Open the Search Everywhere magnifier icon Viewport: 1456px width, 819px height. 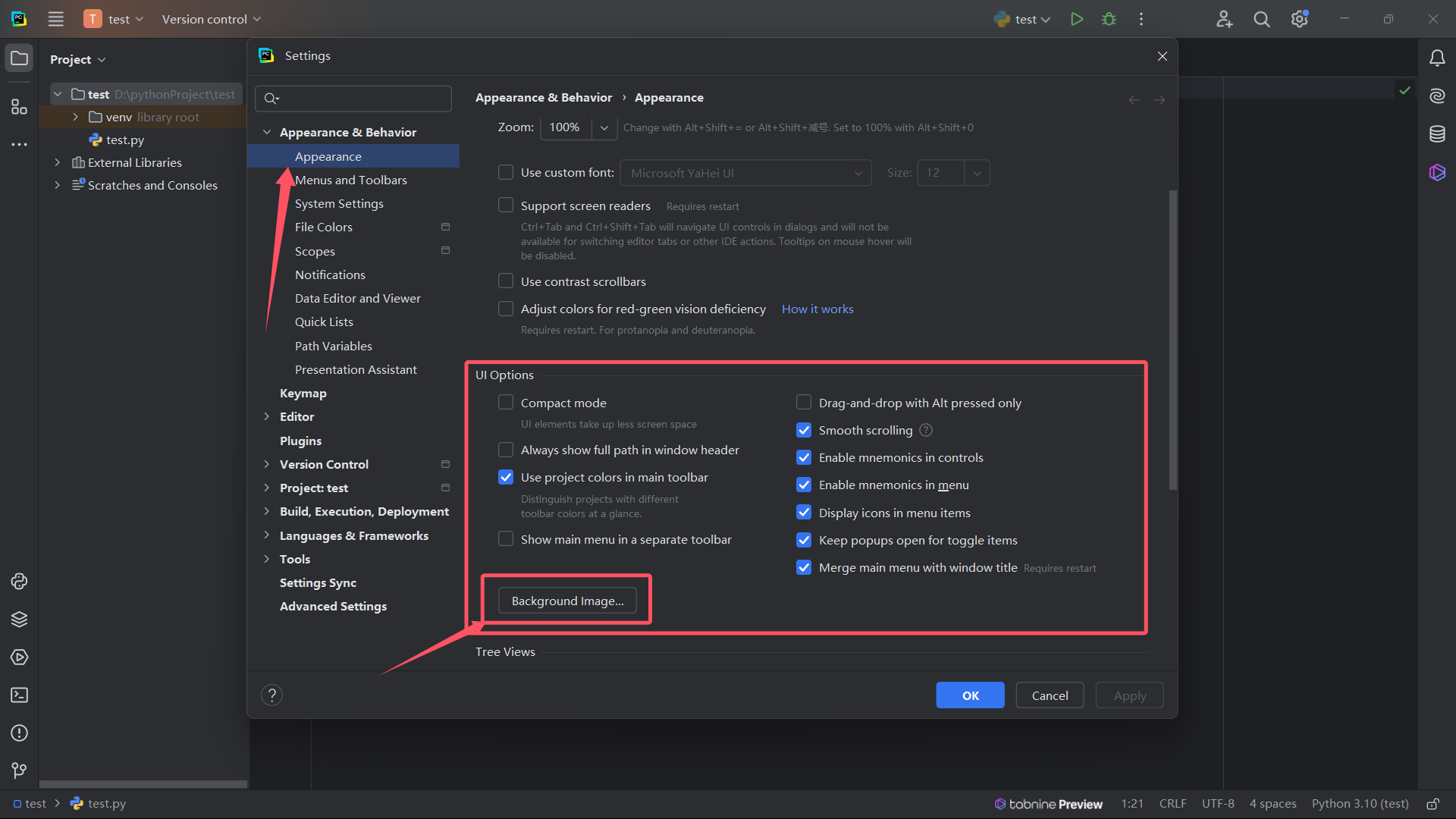tap(1262, 19)
